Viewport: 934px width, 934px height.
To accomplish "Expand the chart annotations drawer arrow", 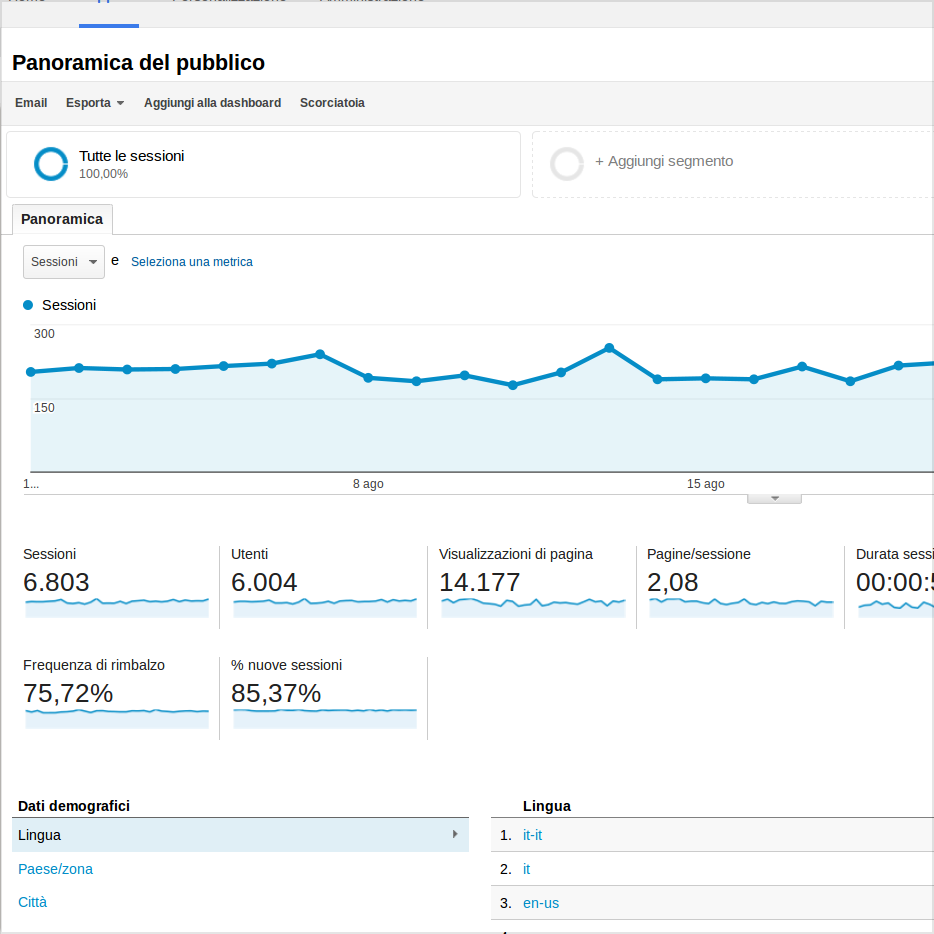I will pos(774,499).
